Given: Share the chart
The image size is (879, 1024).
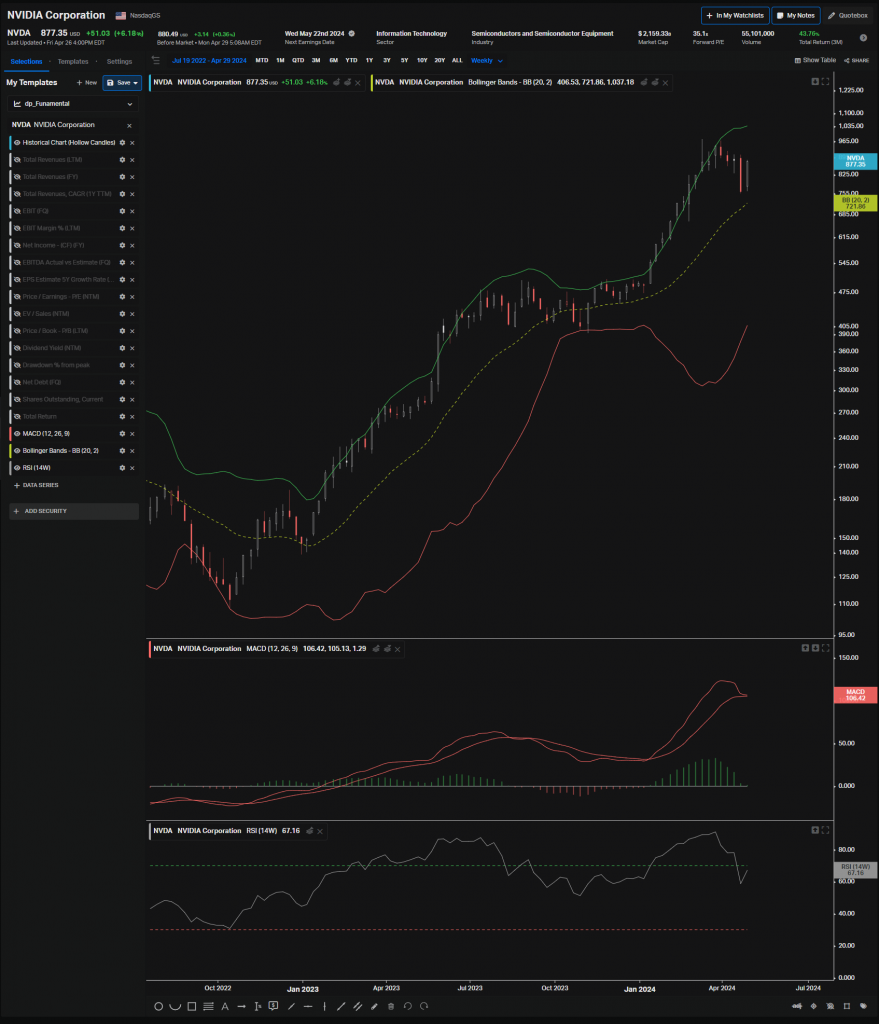Looking at the screenshot, I should click(x=856, y=60).
